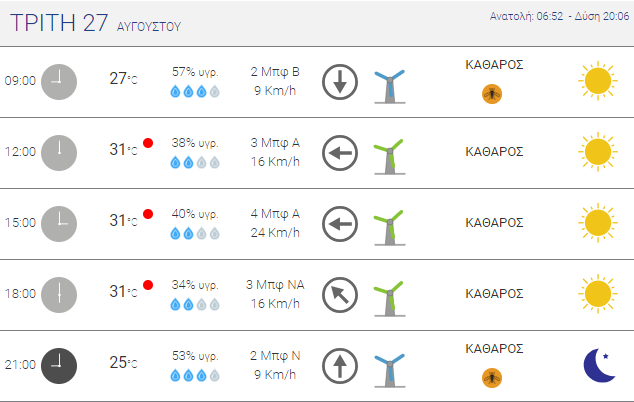Click the ΚΑΘΑΡΟΣ label at 15:00
Screen dimensions: 634x402
coord(495,223)
